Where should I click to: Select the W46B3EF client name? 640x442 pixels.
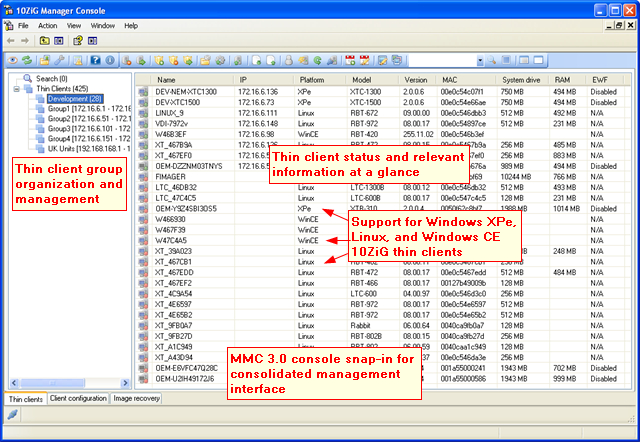click(x=171, y=134)
